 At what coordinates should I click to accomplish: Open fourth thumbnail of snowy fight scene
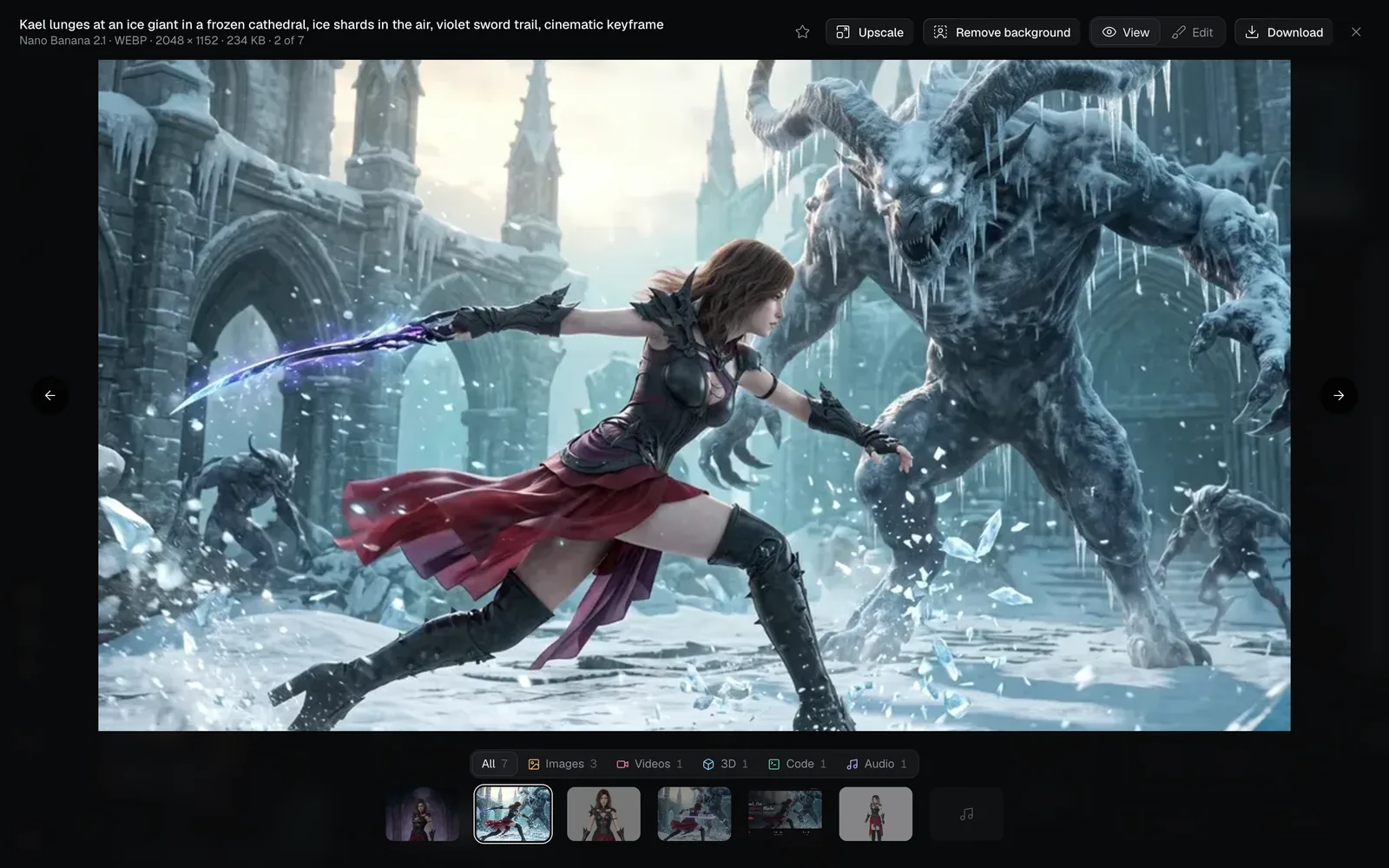pos(694,814)
